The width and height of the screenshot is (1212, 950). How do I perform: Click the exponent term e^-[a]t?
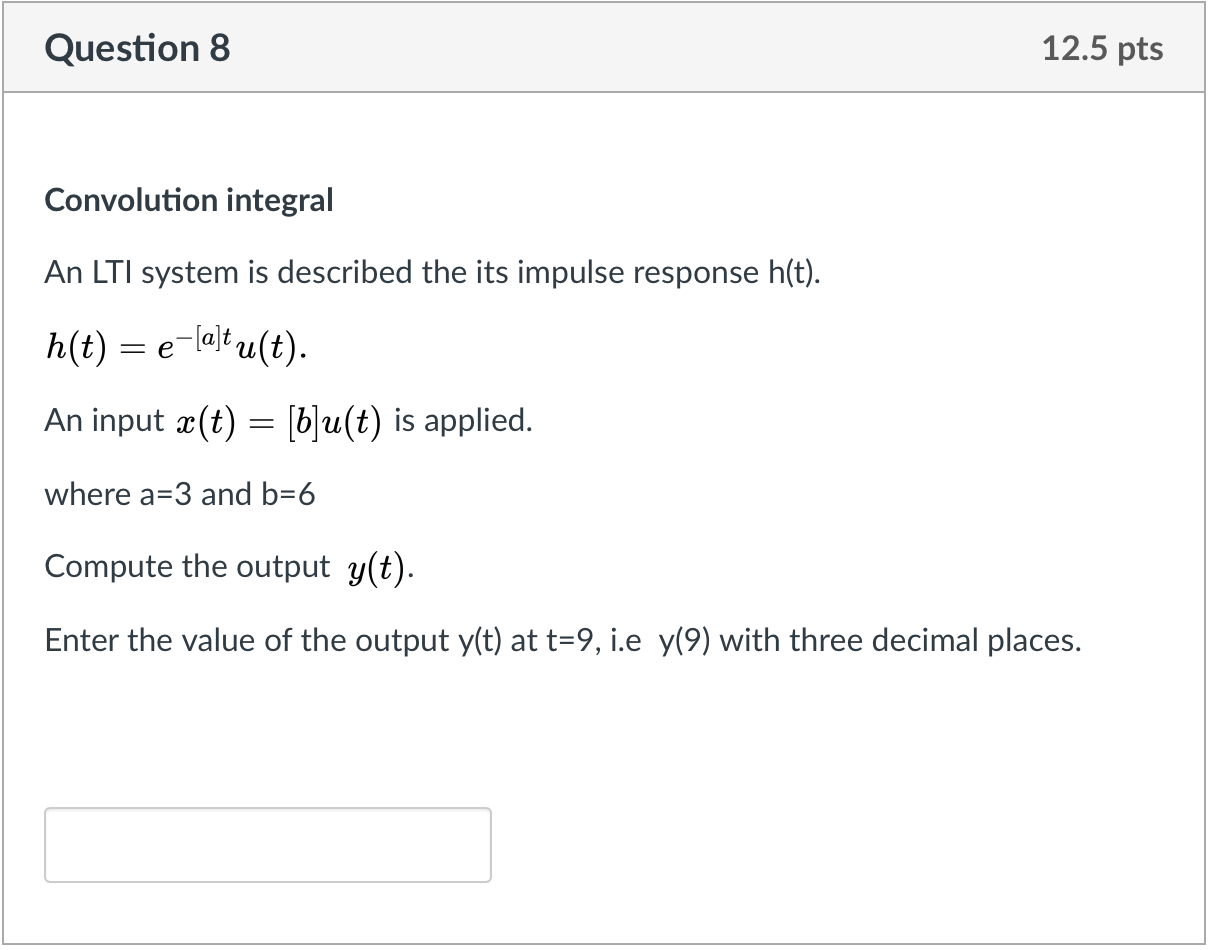(x=195, y=340)
